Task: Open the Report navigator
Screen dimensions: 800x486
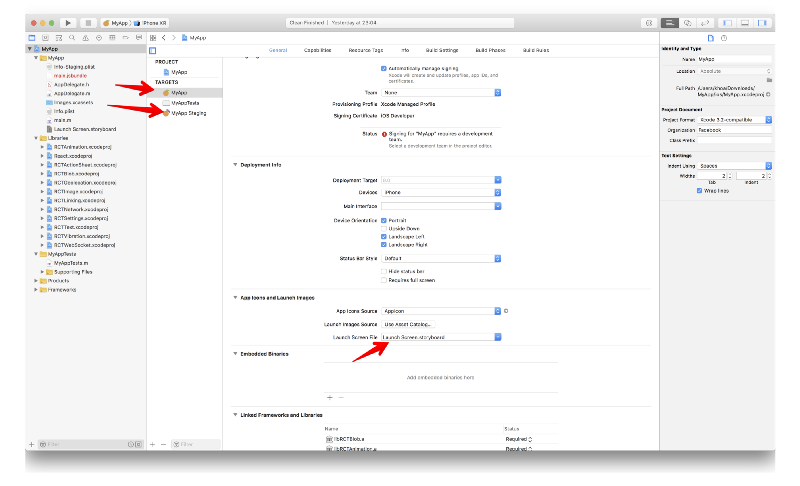Action: pos(139,38)
